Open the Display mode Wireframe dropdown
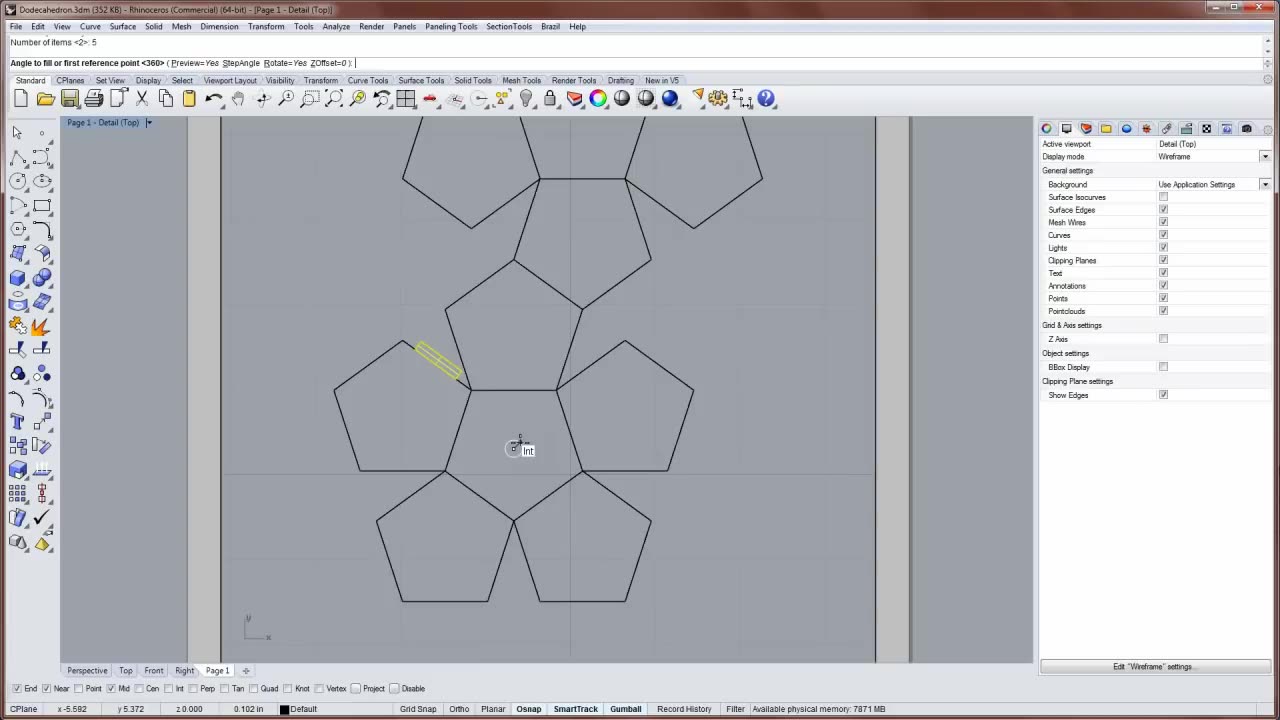 click(1265, 157)
